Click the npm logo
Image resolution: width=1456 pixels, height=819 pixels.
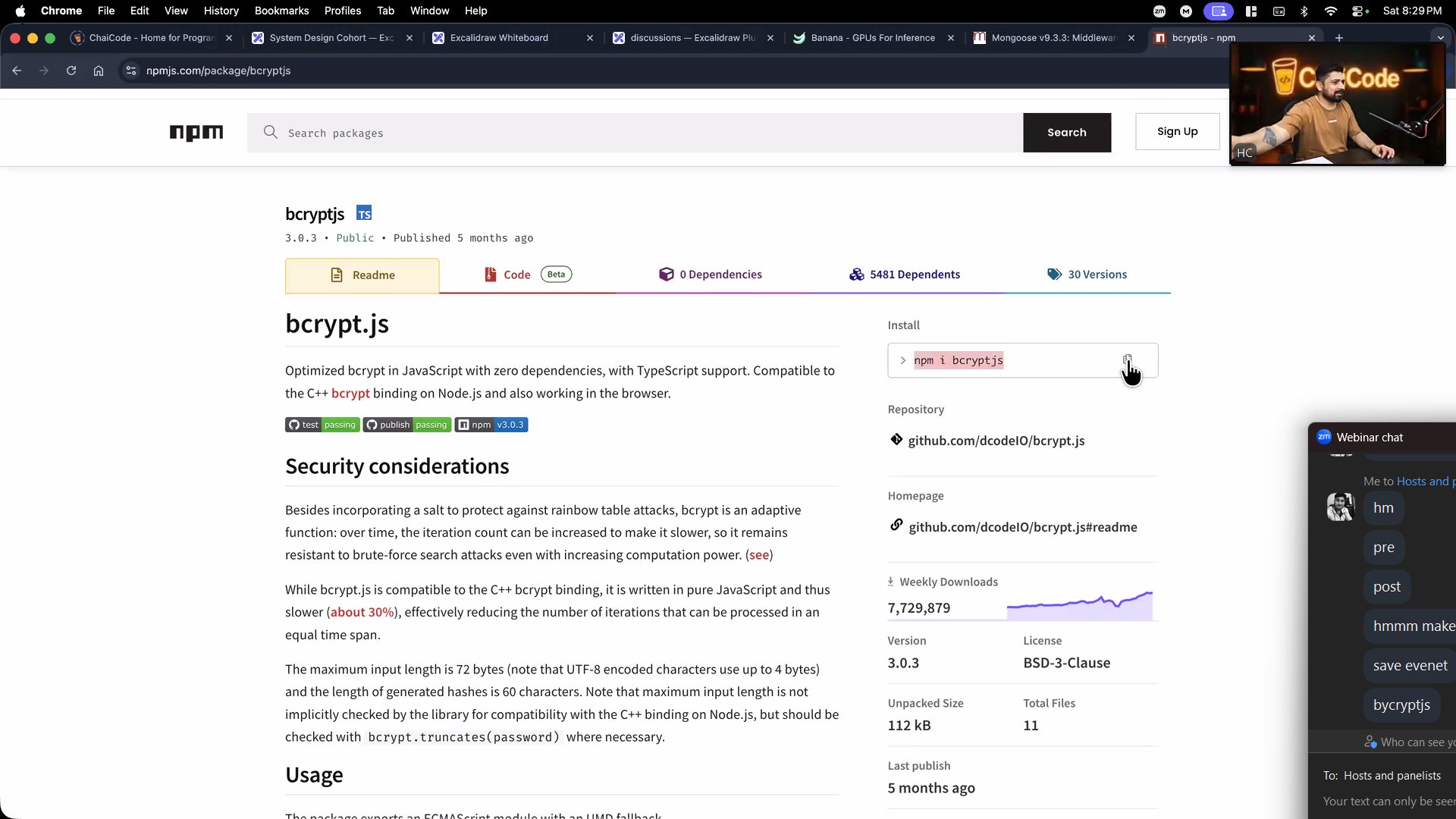tap(196, 133)
